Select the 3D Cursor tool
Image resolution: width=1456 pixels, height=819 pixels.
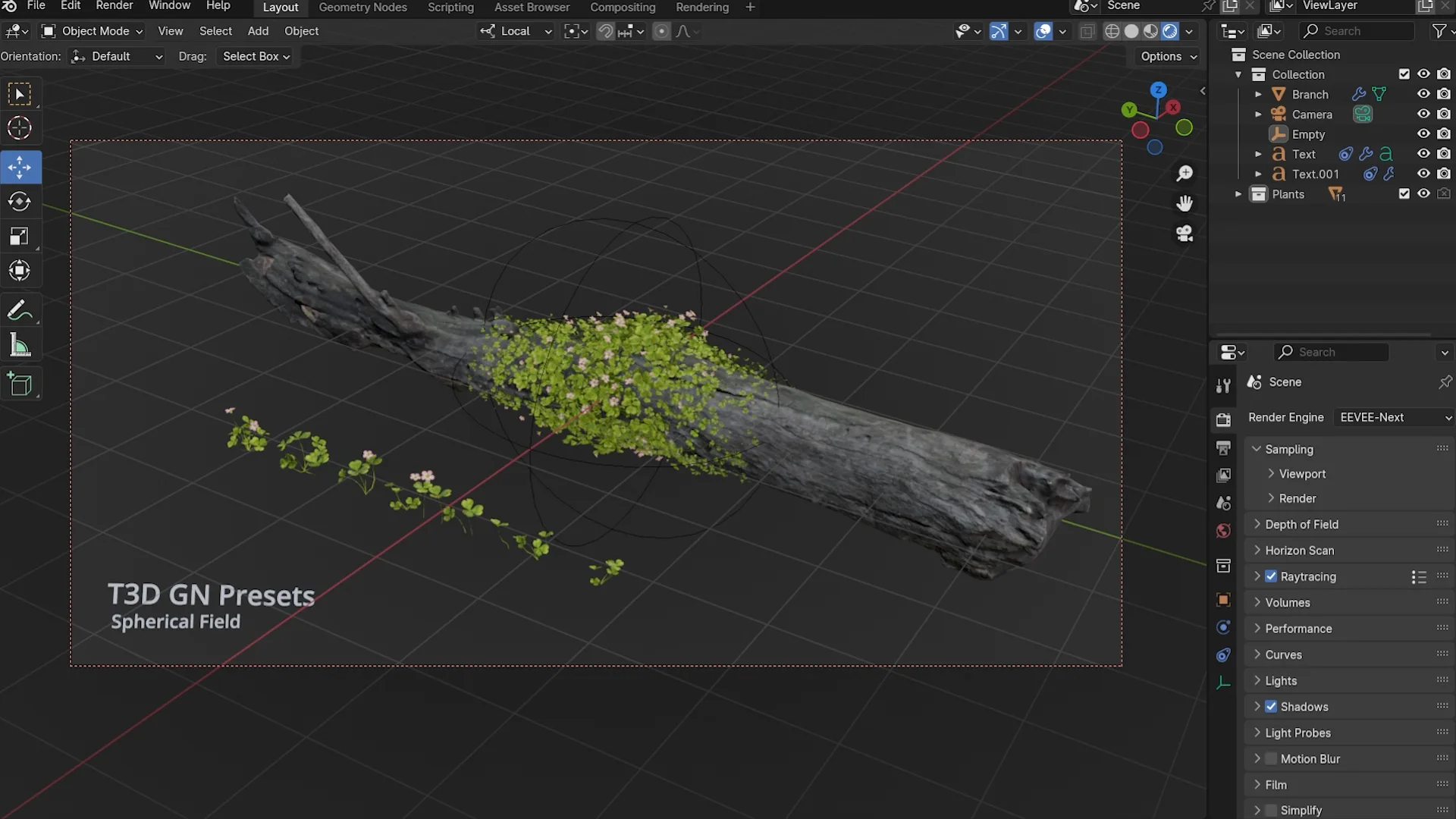click(x=20, y=128)
